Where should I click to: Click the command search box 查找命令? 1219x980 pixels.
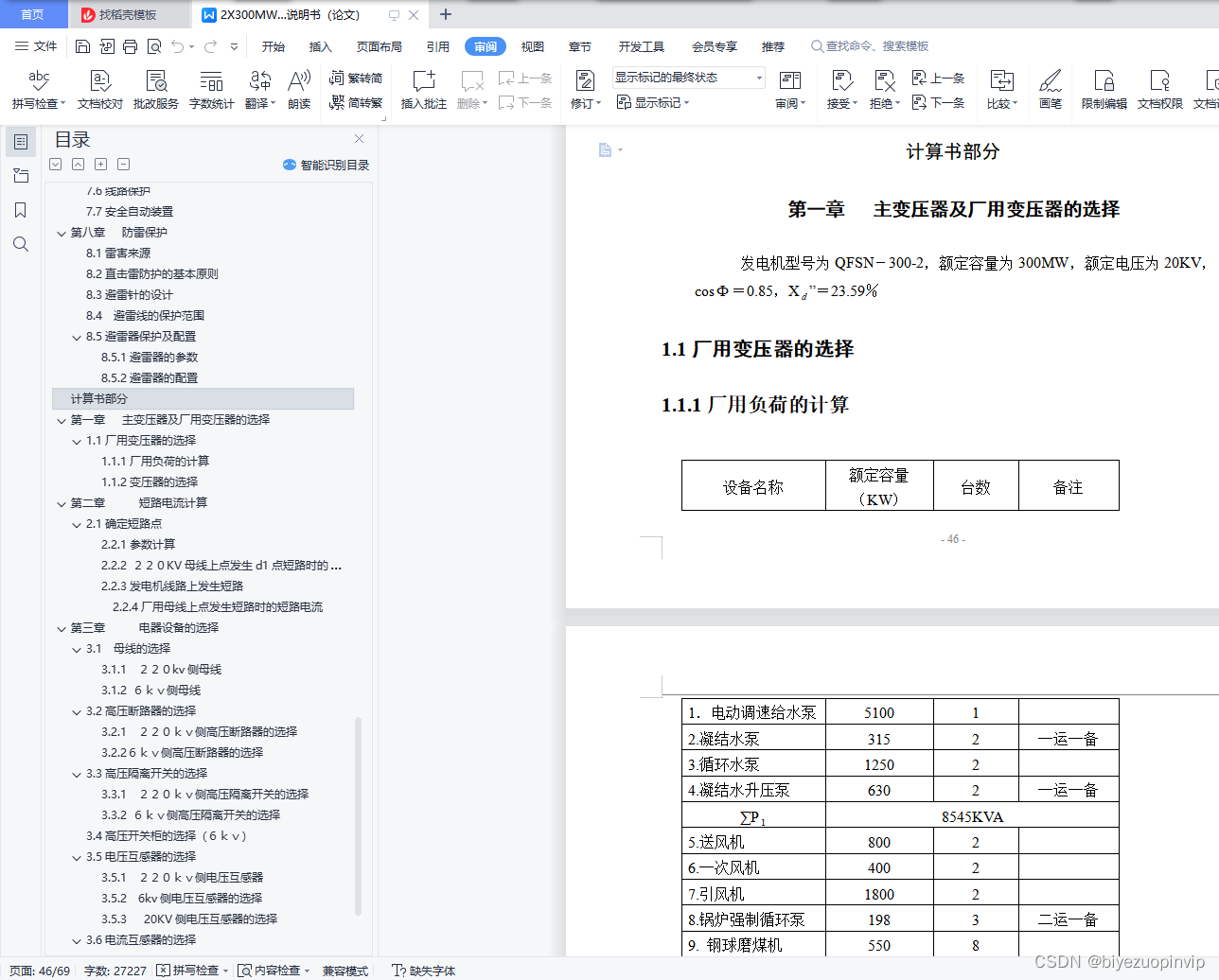click(870, 46)
